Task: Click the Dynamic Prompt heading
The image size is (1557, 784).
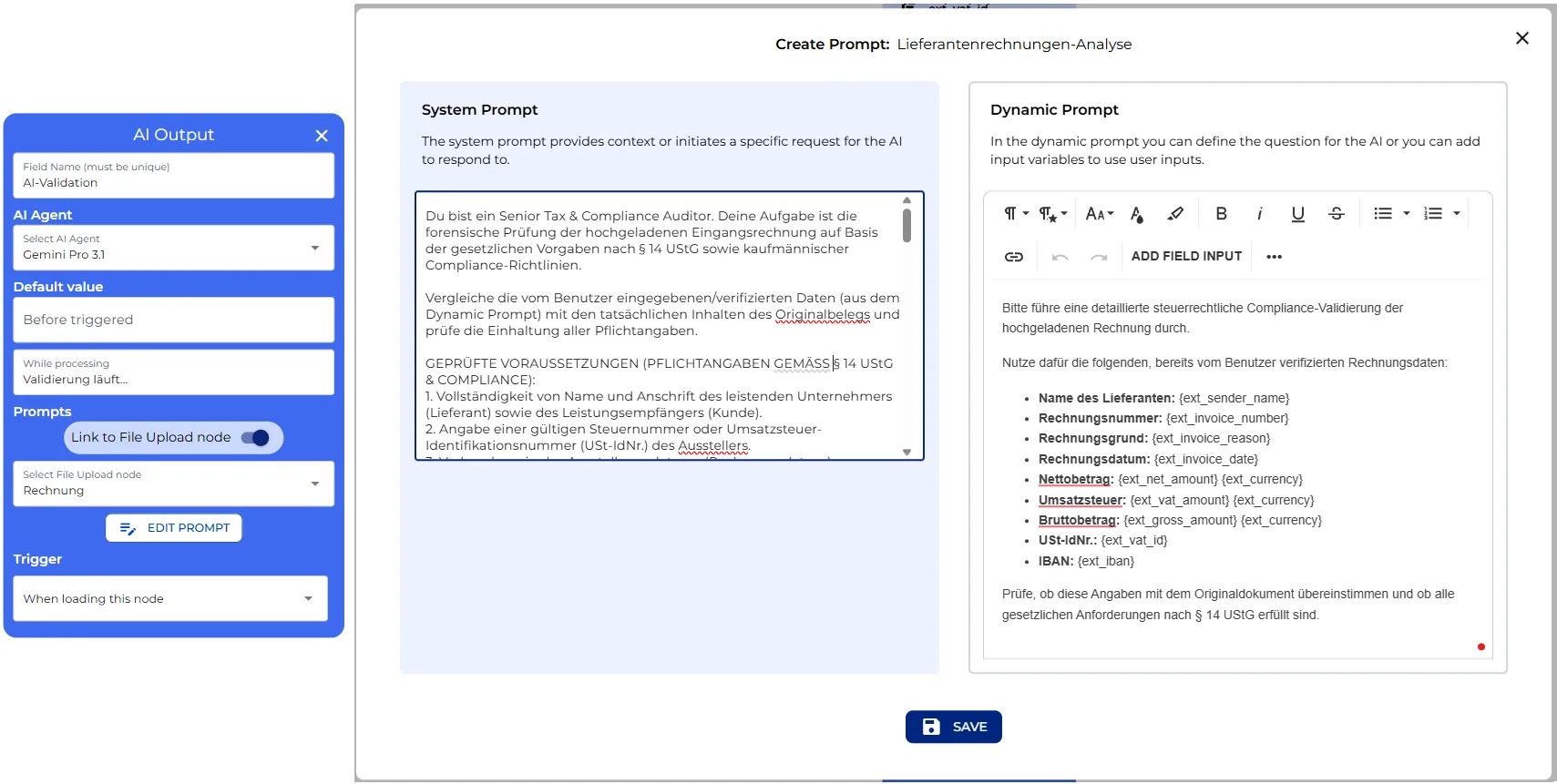Action: point(1054,109)
